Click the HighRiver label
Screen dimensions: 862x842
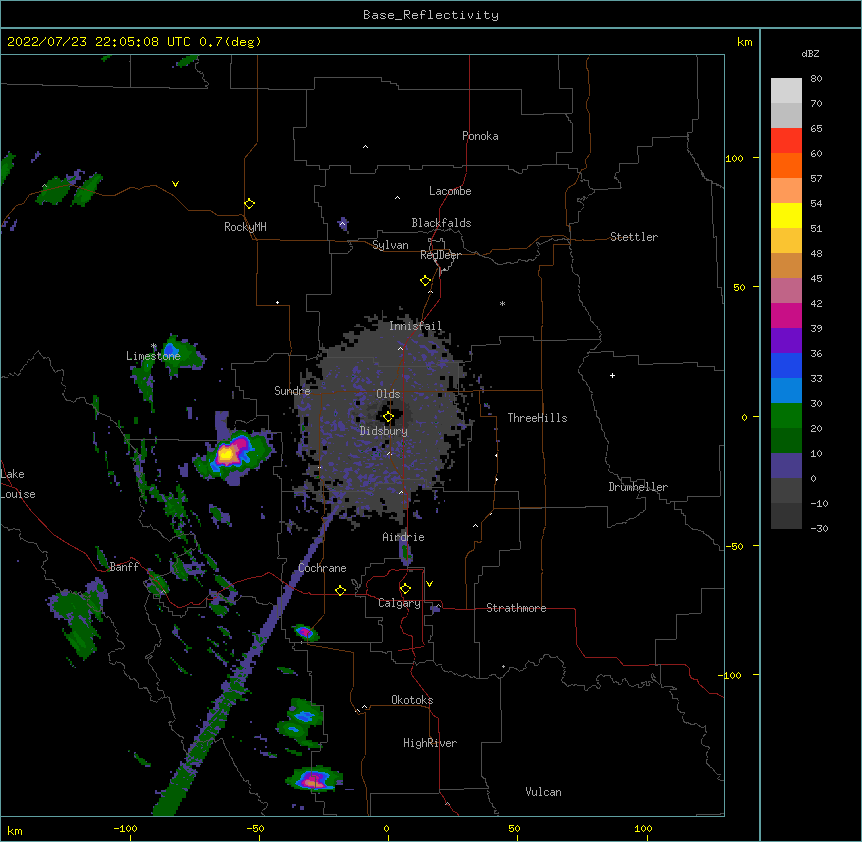(430, 743)
